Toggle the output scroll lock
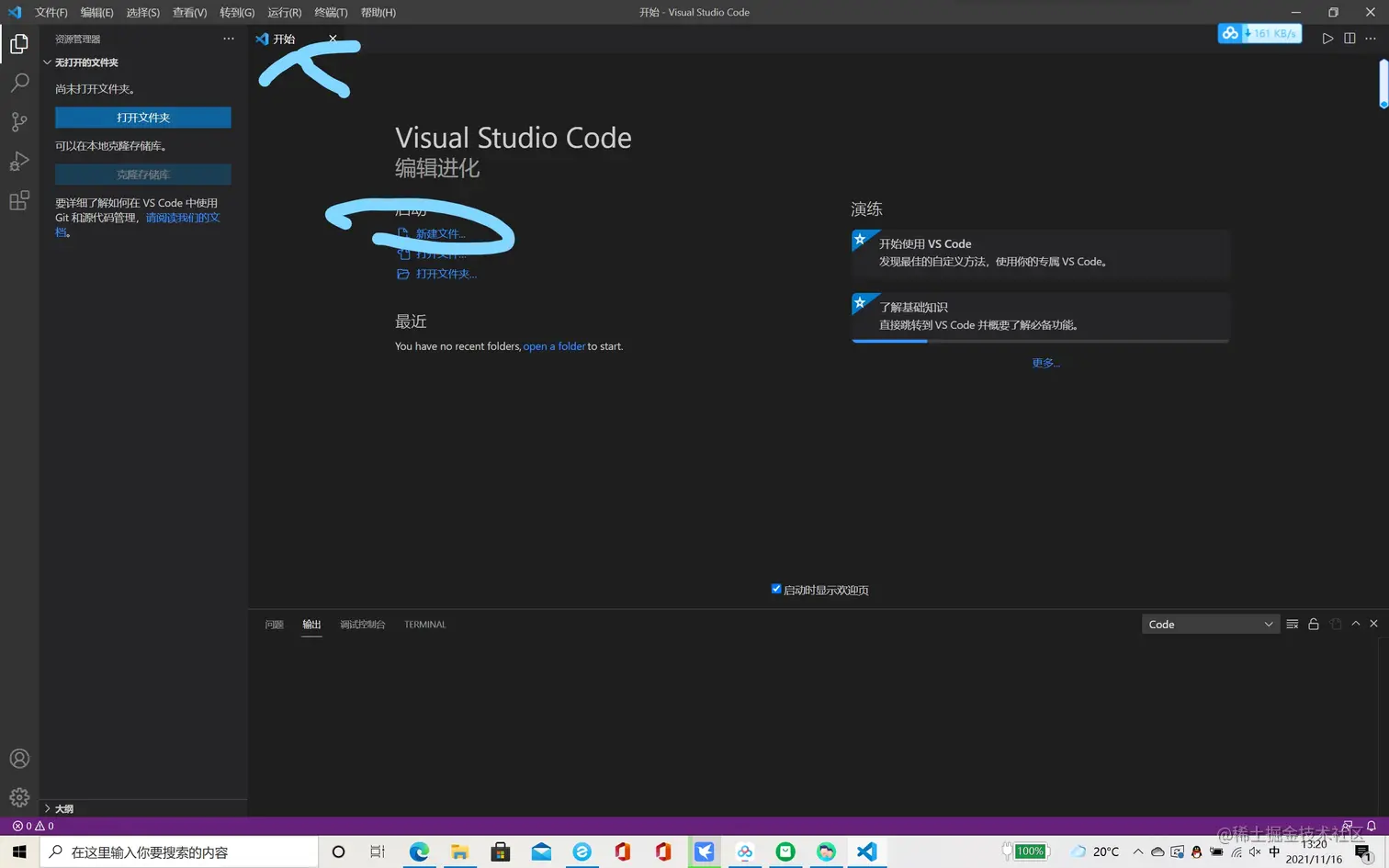The height and width of the screenshot is (868, 1389). tap(1314, 625)
